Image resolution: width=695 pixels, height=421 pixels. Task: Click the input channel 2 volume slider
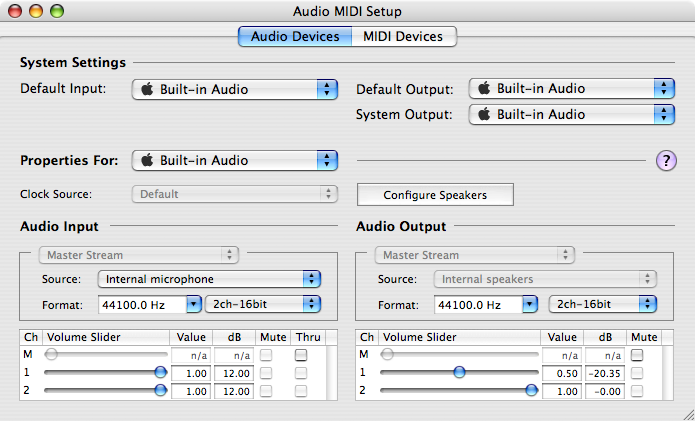pos(106,390)
